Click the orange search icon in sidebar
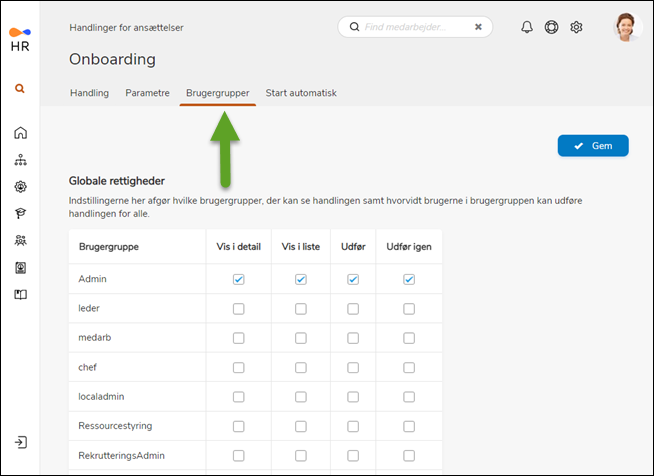Image resolution: width=654 pixels, height=476 pixels. point(20,88)
